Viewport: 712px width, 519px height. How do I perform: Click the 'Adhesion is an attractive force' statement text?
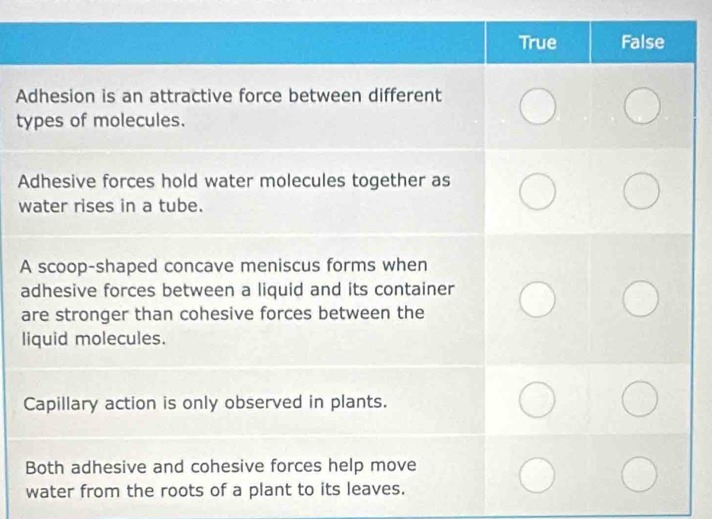[228, 108]
